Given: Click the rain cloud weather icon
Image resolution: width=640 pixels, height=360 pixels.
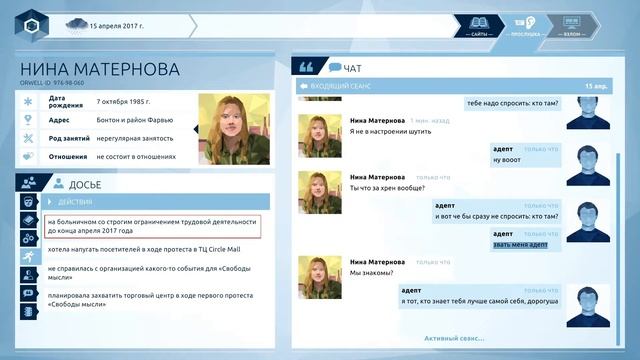Looking at the screenshot, I should point(76,25).
